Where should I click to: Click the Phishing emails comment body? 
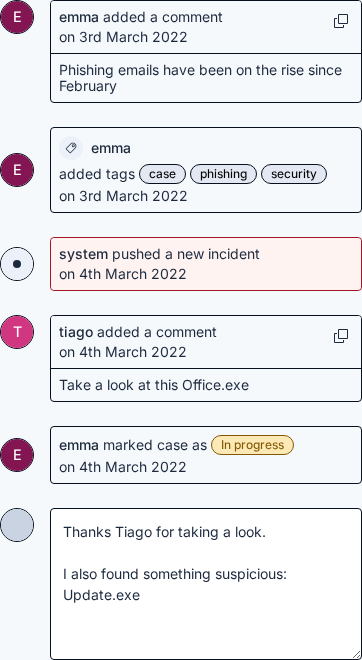tap(200, 78)
